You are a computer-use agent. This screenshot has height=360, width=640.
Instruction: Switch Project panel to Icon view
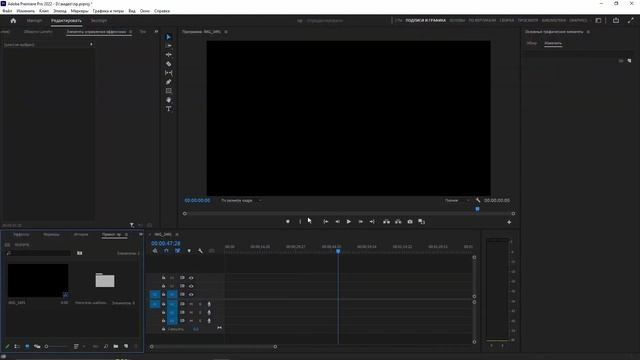(27, 346)
